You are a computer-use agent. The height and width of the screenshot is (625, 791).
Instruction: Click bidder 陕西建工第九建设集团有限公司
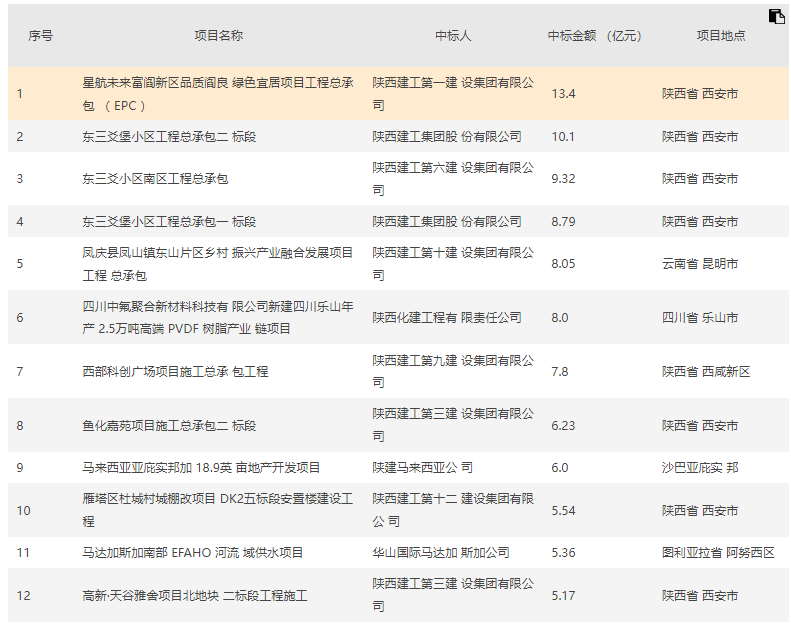point(453,372)
